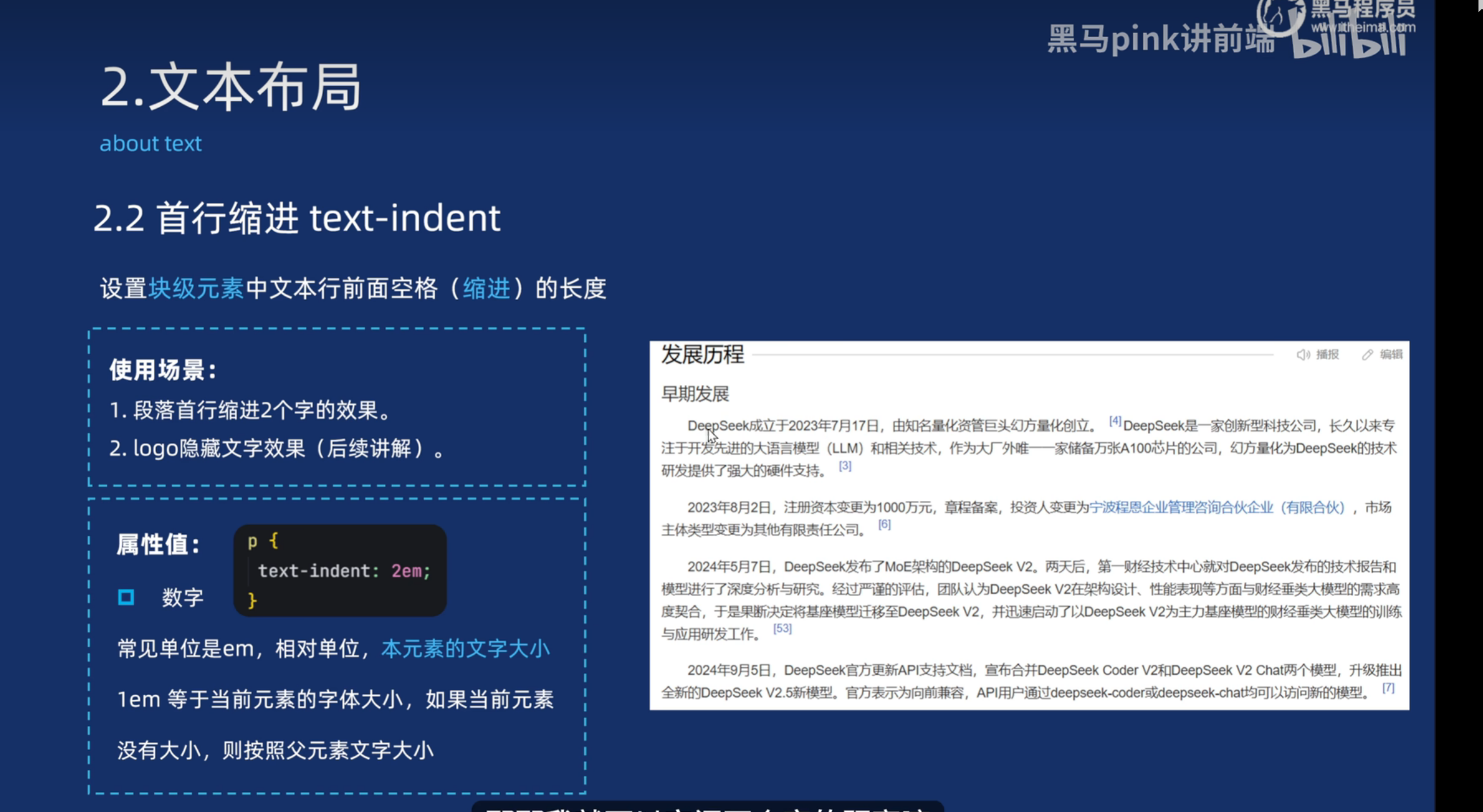Click the blue square bullet beside 数字
This screenshot has width=1483, height=812.
[x=126, y=597]
